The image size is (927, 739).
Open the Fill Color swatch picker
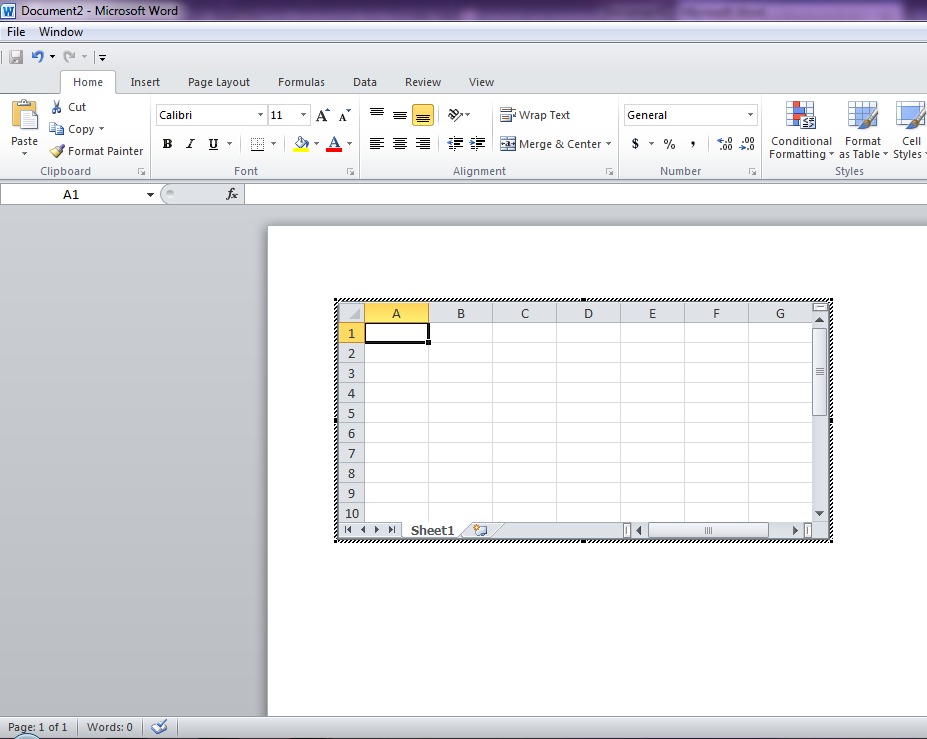pyautogui.click(x=301, y=143)
